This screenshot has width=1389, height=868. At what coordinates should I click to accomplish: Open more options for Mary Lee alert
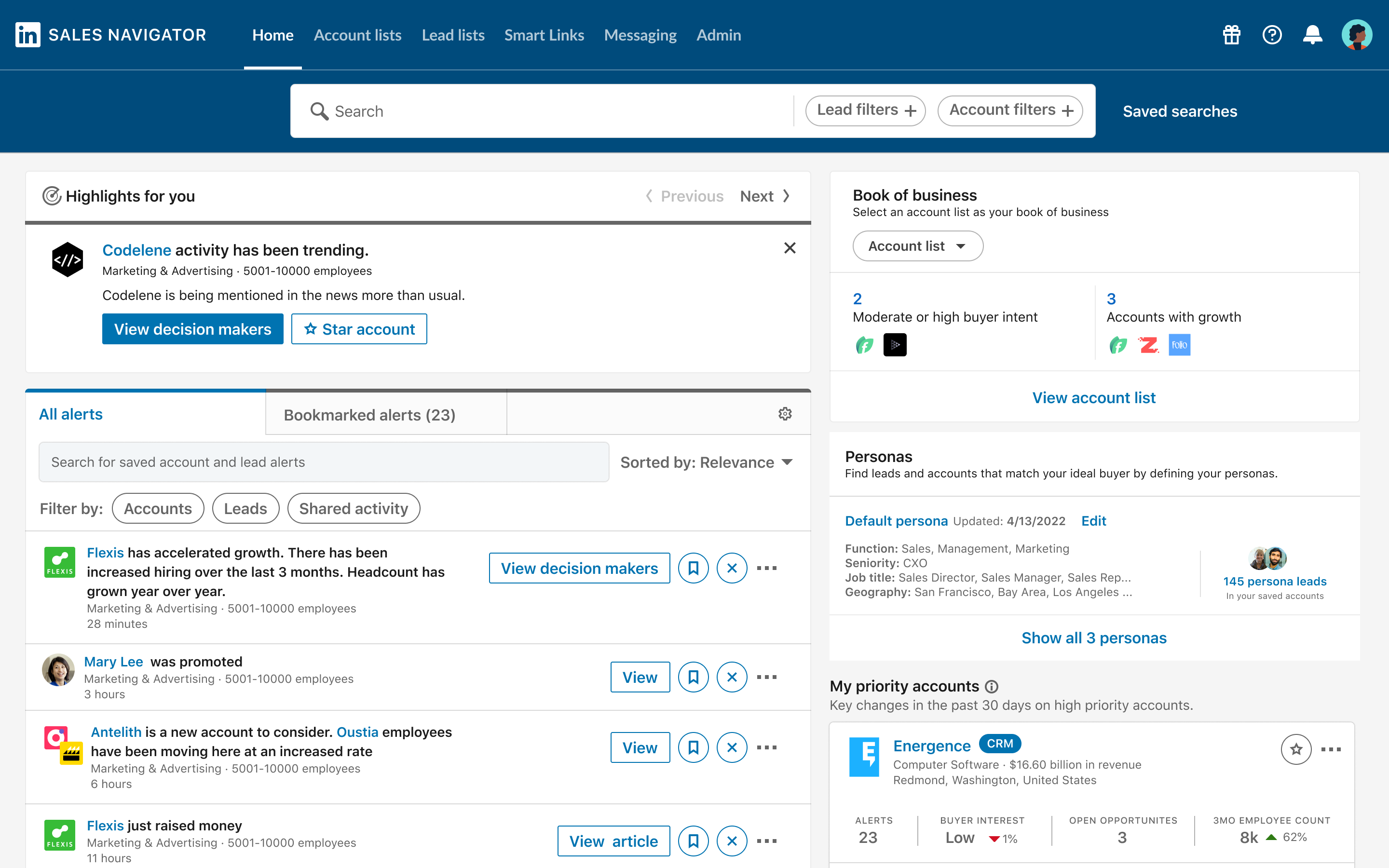[x=767, y=678]
